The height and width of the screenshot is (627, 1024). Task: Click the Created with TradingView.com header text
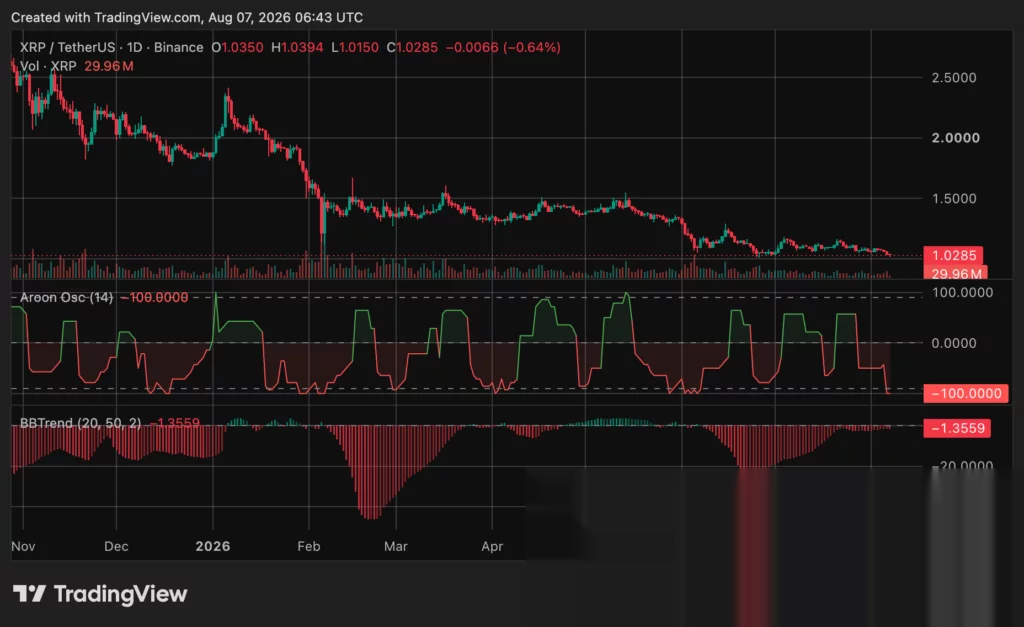187,18
